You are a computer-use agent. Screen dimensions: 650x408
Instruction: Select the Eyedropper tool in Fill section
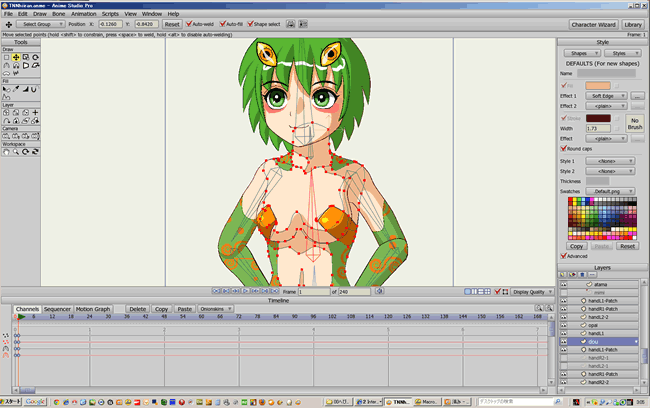[16, 89]
